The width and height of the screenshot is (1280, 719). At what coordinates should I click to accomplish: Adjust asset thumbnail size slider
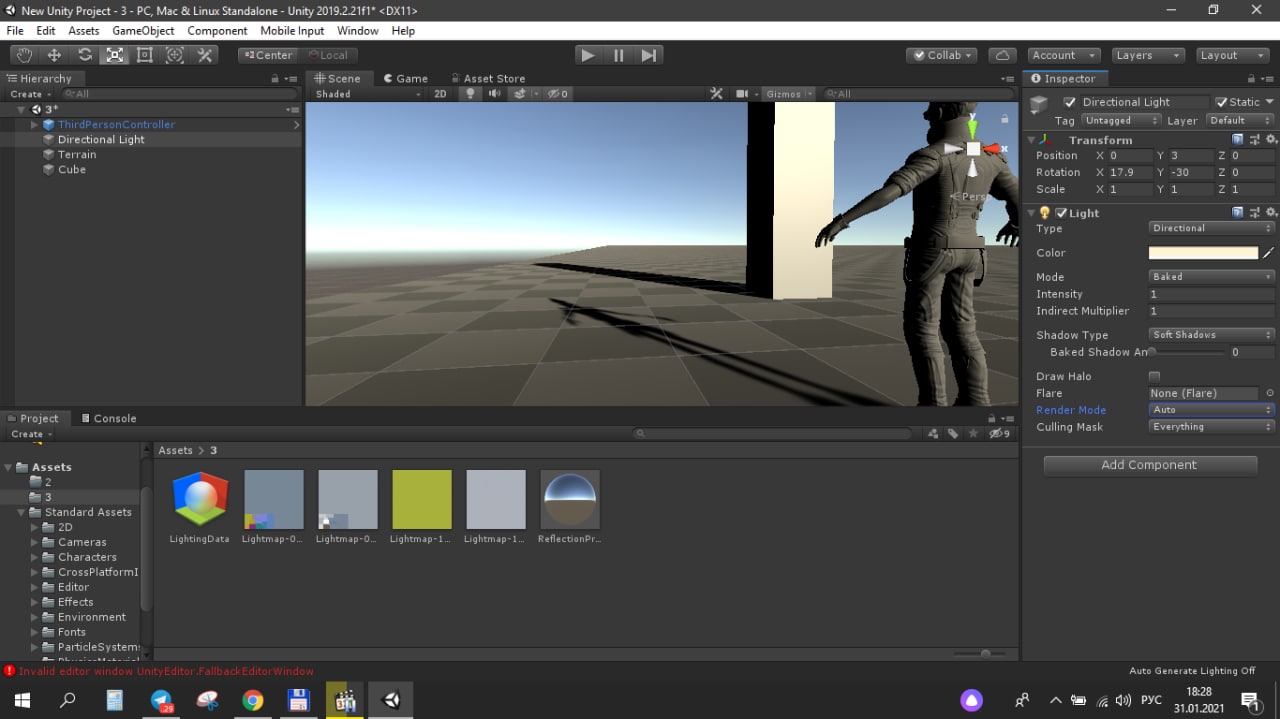[x=978, y=654]
